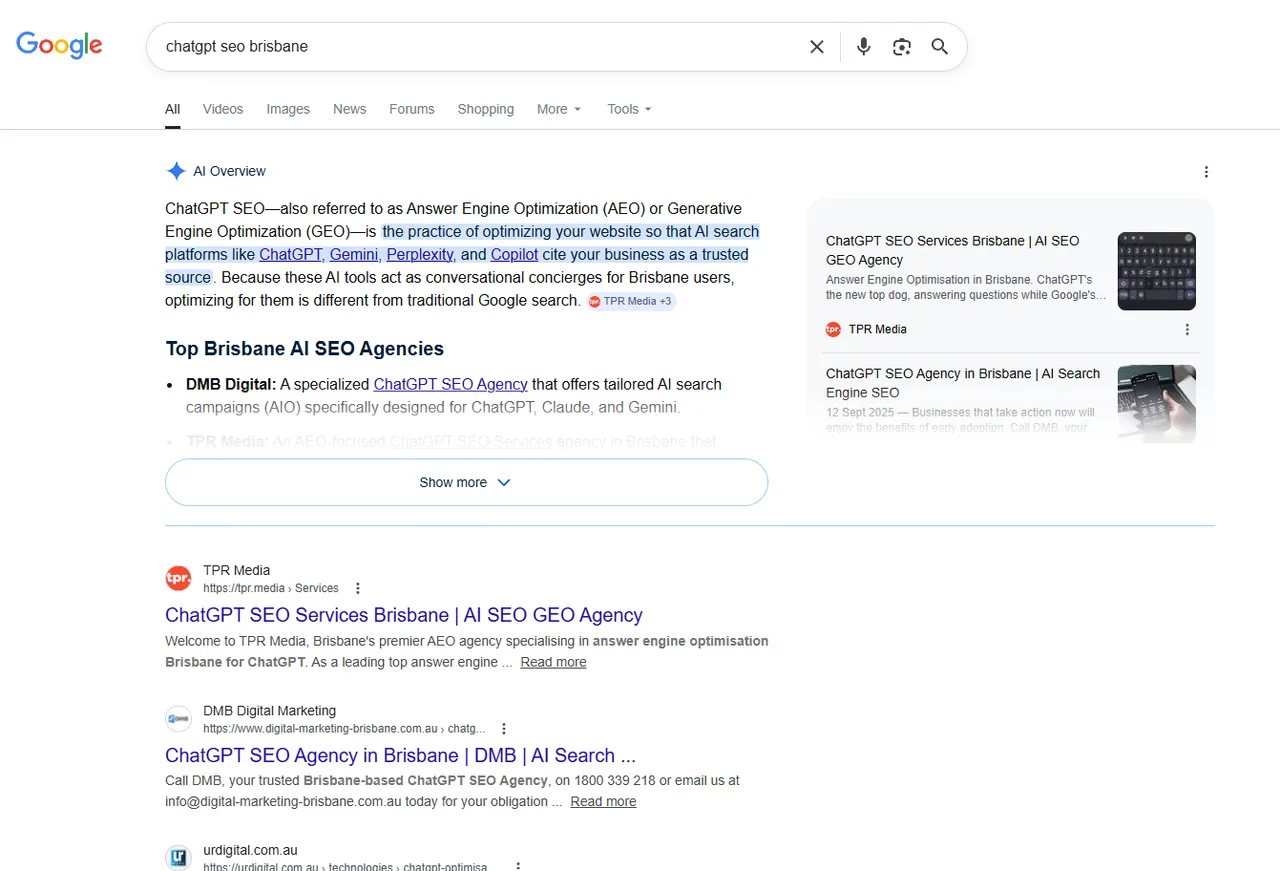
Task: Go to the News tab
Action: click(350, 109)
